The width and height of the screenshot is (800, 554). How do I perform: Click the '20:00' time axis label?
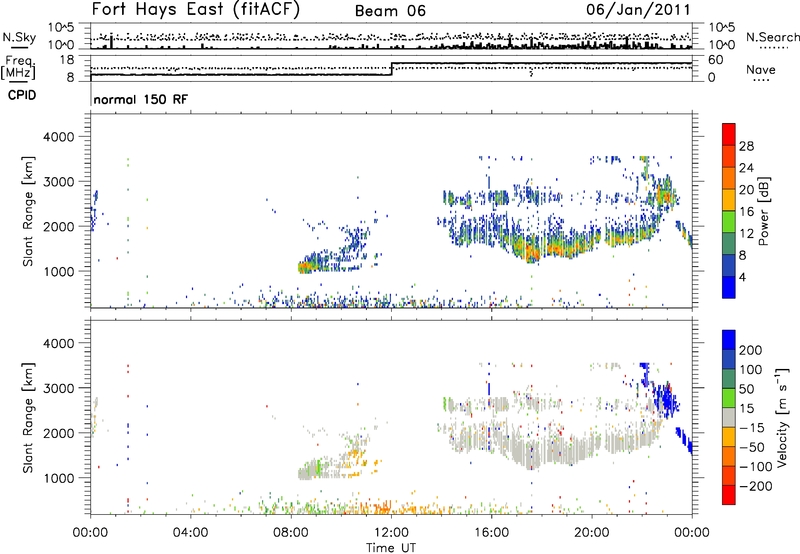591,533
